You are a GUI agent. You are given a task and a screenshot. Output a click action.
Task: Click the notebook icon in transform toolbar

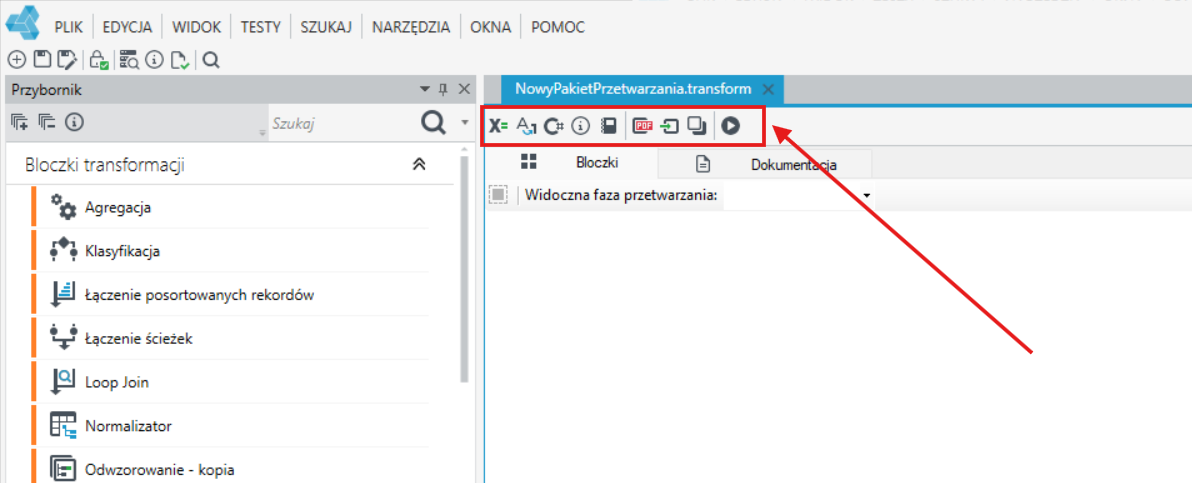[608, 126]
